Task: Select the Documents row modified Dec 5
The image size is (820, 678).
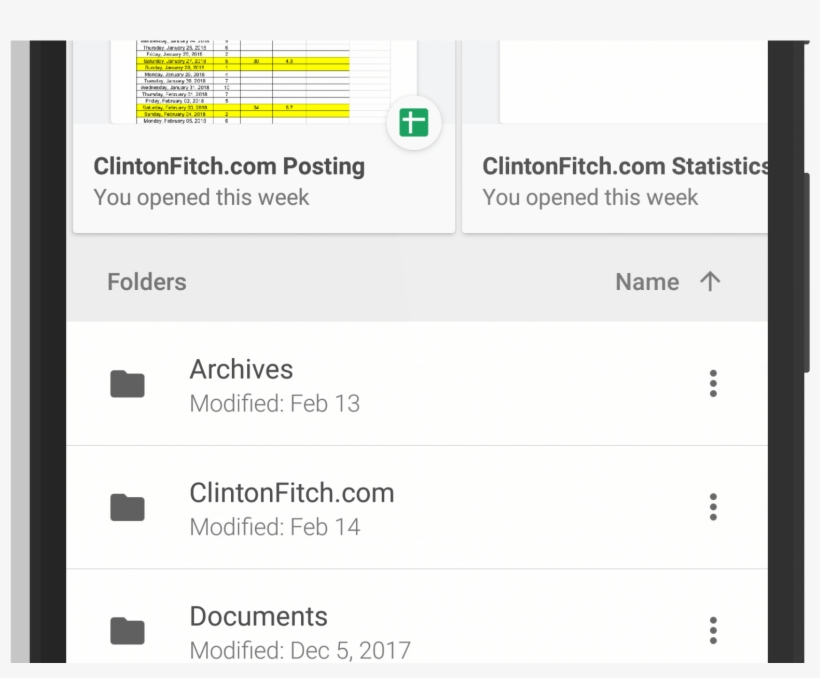Action: [x=300, y=630]
